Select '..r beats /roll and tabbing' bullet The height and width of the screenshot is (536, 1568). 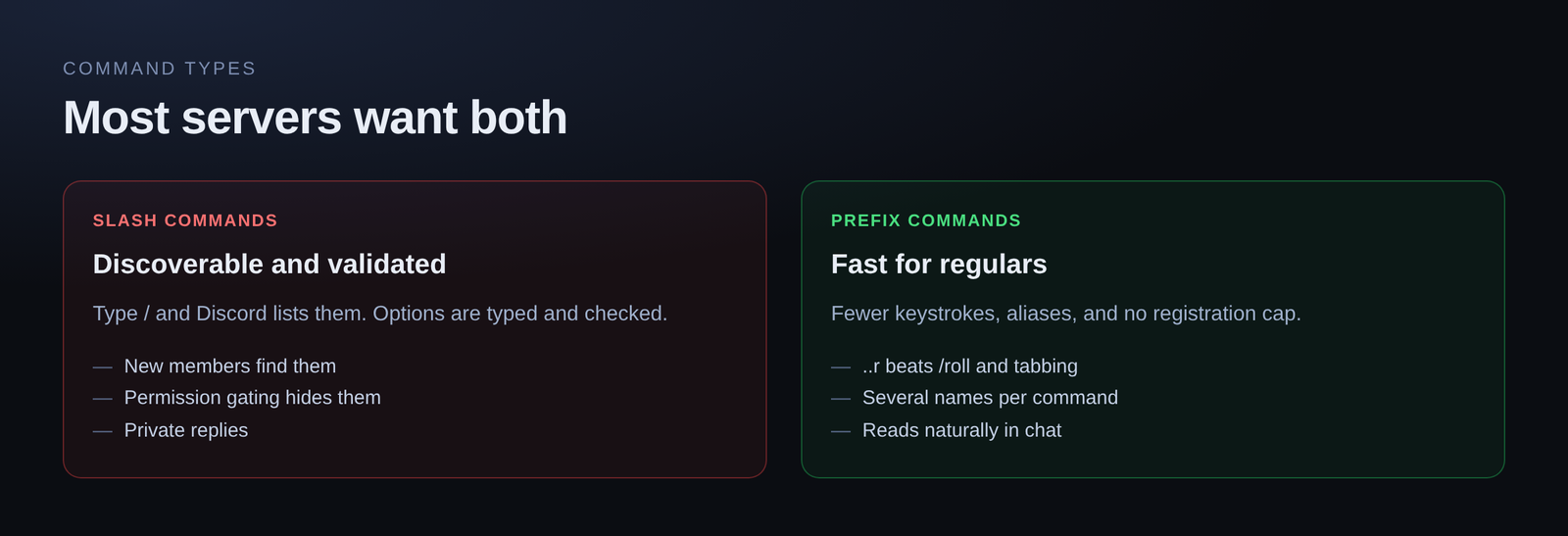pos(970,365)
